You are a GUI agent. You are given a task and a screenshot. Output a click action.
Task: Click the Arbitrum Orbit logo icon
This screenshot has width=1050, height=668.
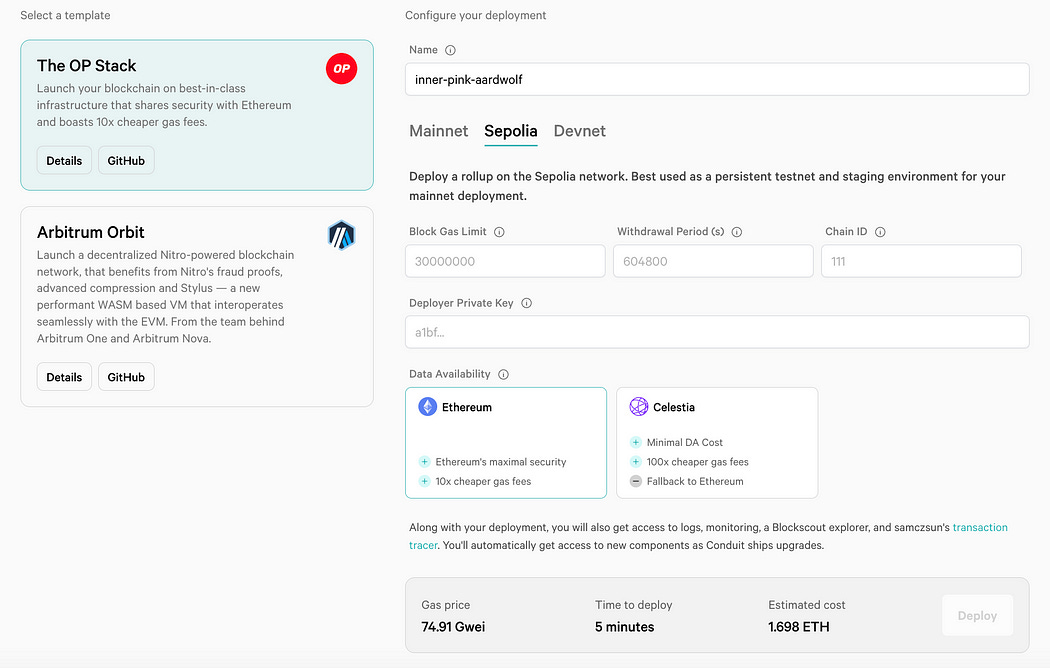coord(342,236)
